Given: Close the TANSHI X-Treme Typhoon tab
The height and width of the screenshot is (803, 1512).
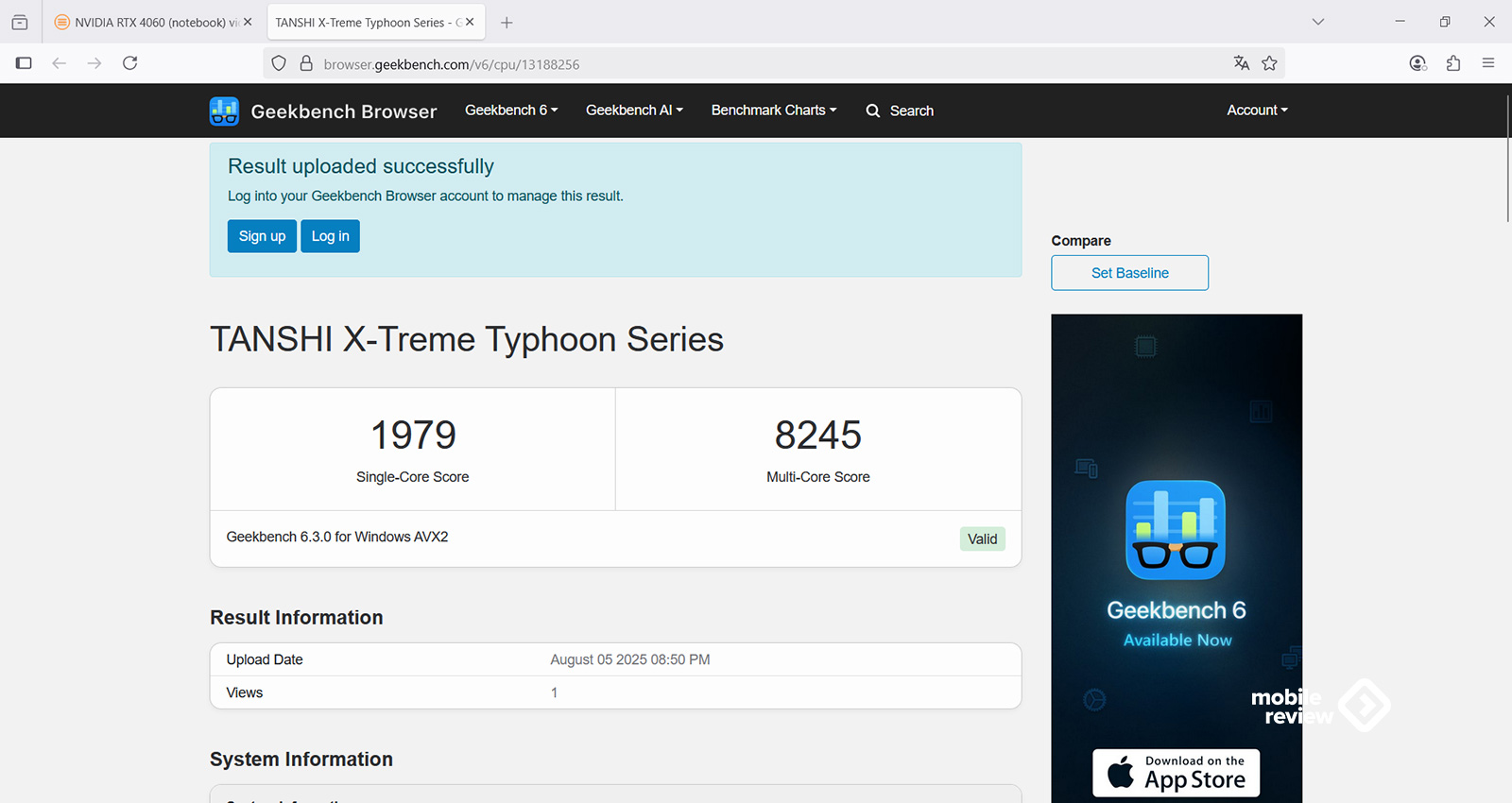Looking at the screenshot, I should point(470,22).
